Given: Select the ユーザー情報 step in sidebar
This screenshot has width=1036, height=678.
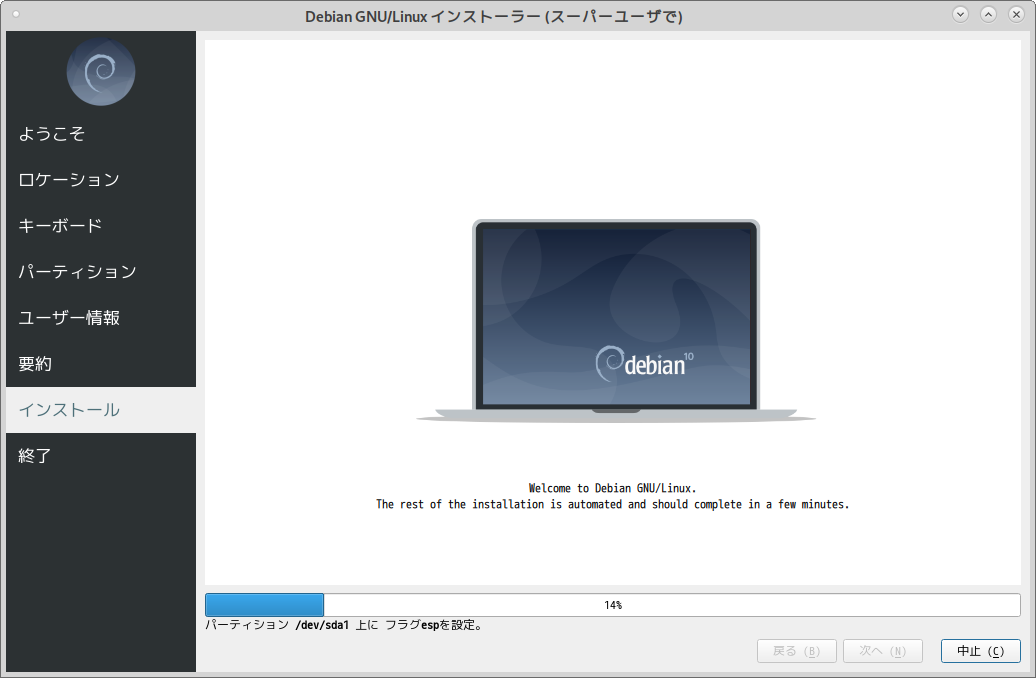Looking at the screenshot, I should click(x=101, y=318).
